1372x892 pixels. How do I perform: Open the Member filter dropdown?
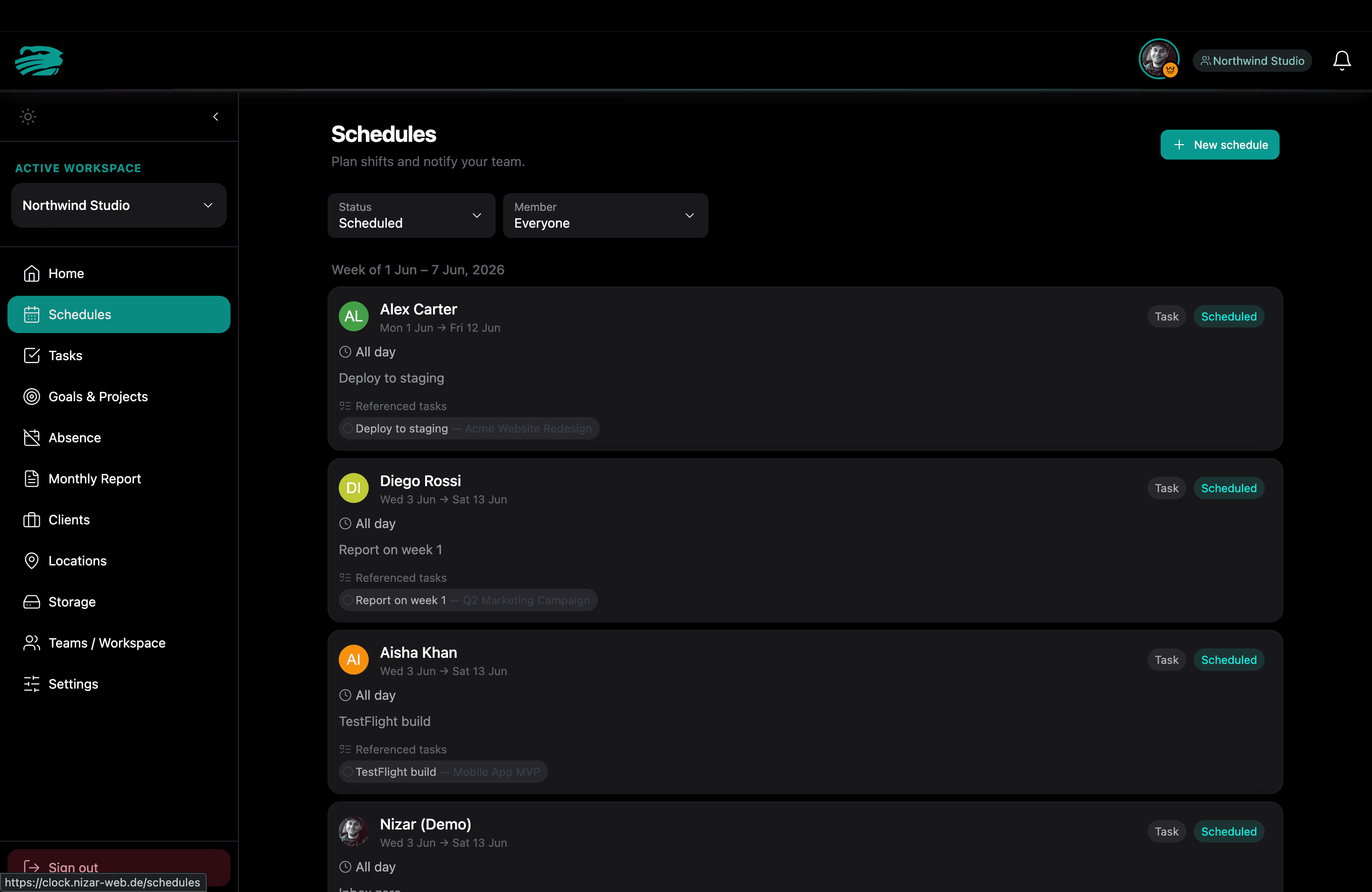pyautogui.click(x=605, y=216)
